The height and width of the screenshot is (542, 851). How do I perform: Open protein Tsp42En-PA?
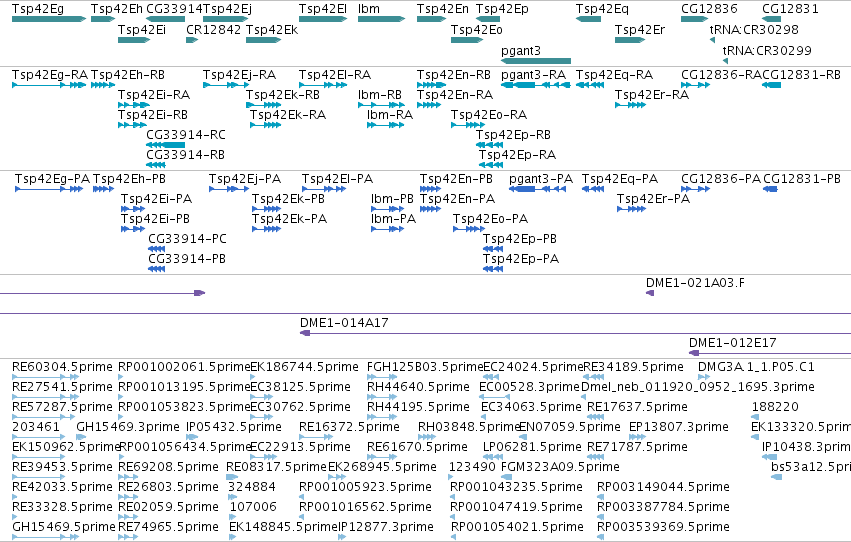pos(458,199)
